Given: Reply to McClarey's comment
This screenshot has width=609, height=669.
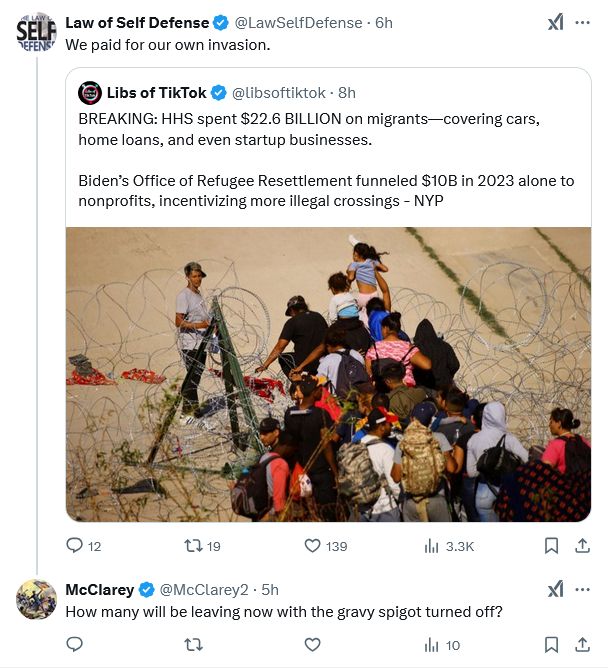Looking at the screenshot, I should point(75,645).
